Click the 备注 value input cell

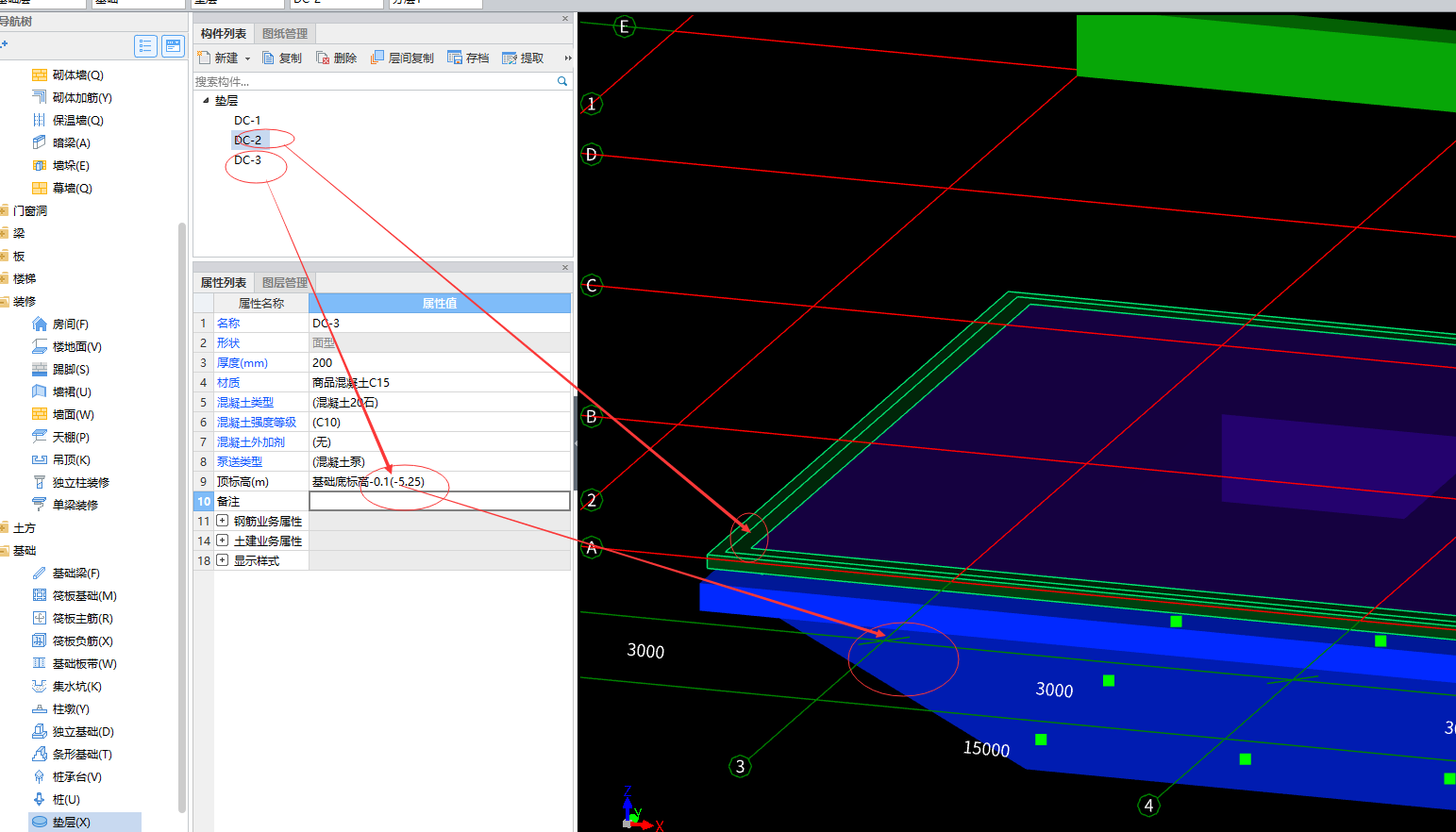(440, 501)
